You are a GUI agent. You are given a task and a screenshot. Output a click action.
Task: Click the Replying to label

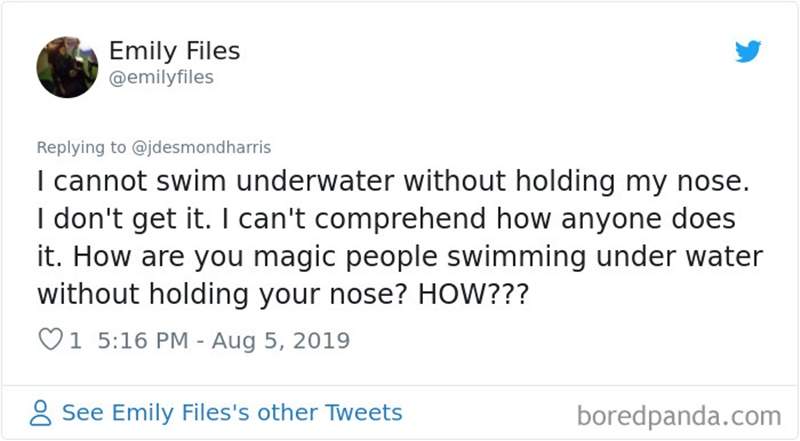tap(82, 147)
